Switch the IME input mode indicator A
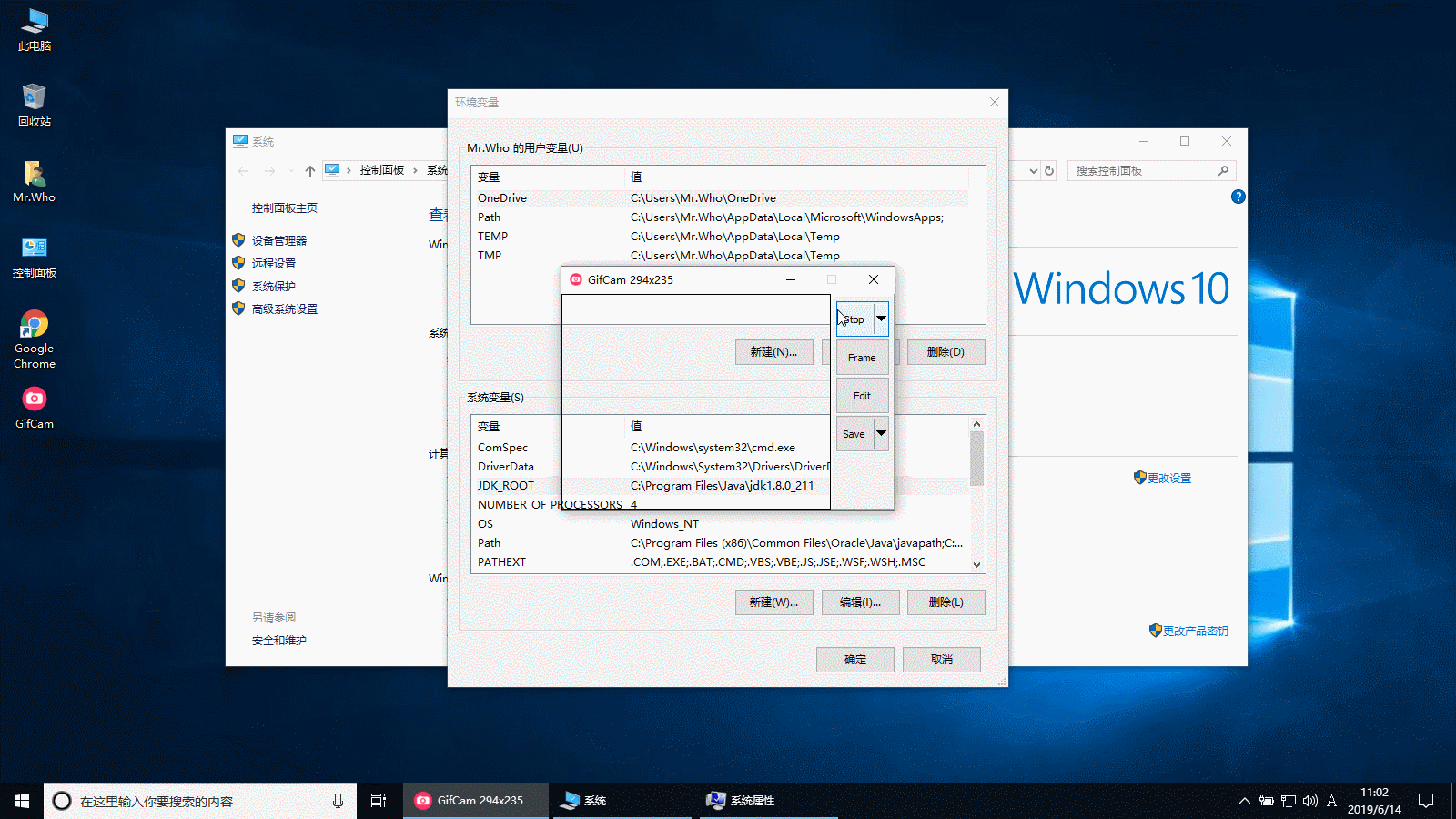The height and width of the screenshot is (819, 1456). click(1331, 801)
